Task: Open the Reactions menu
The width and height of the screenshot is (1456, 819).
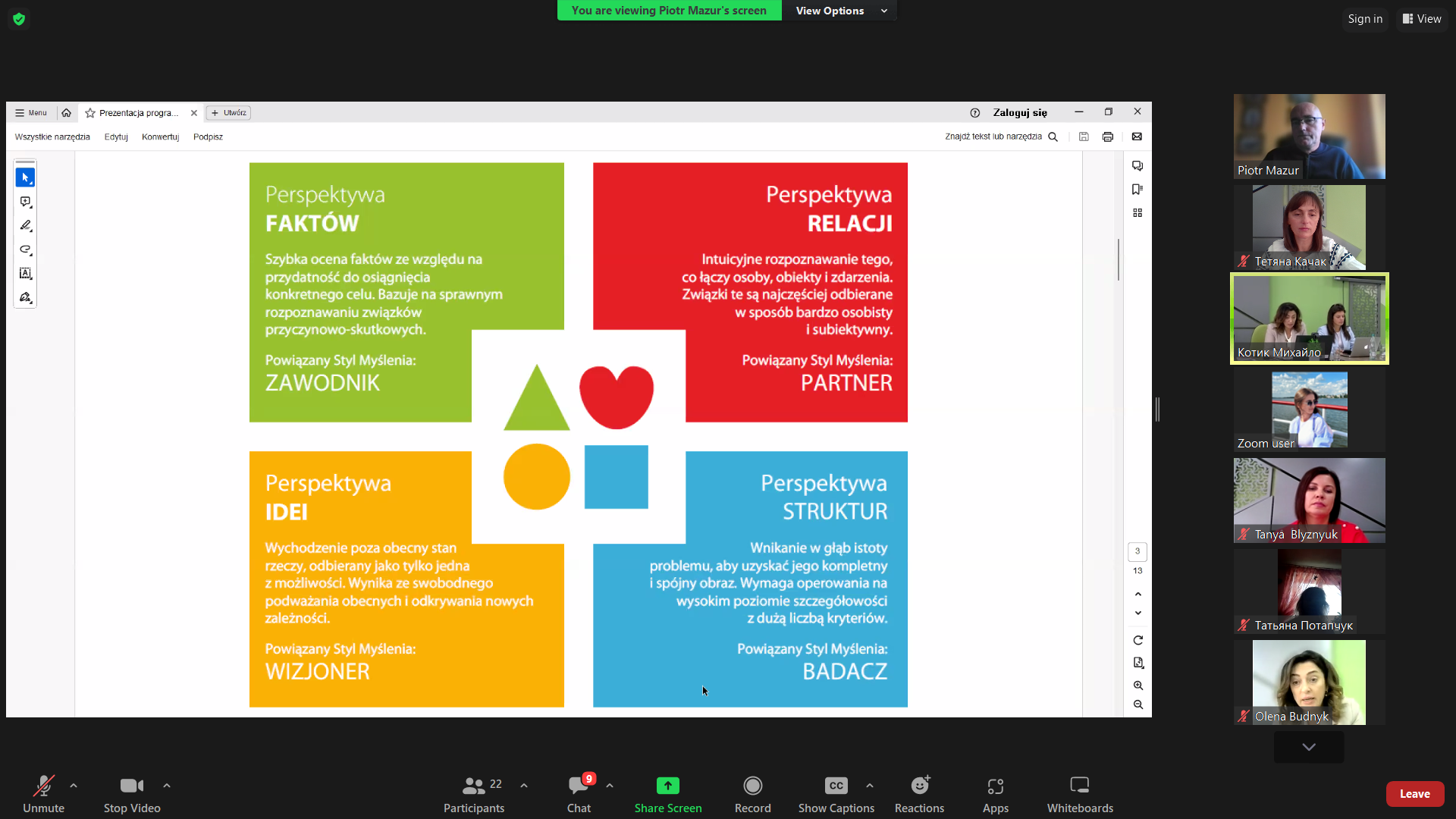Action: click(x=919, y=793)
